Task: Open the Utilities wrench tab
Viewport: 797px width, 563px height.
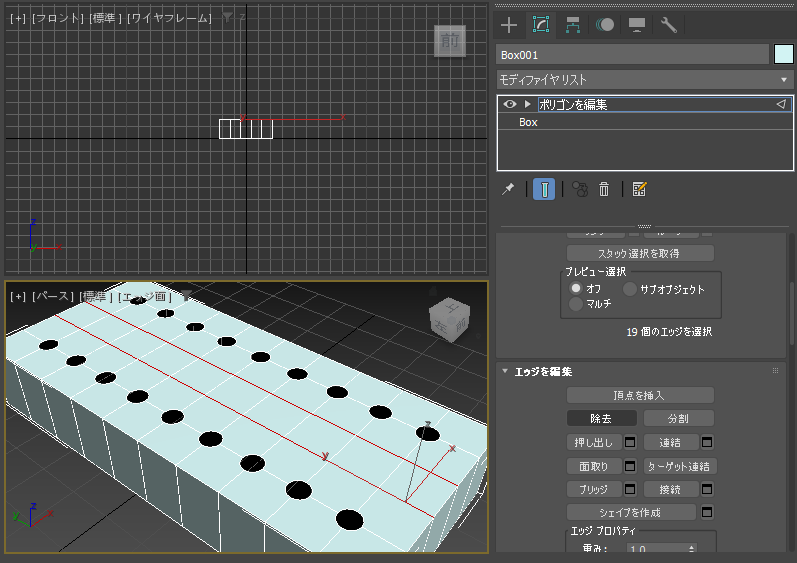Action: [669, 25]
